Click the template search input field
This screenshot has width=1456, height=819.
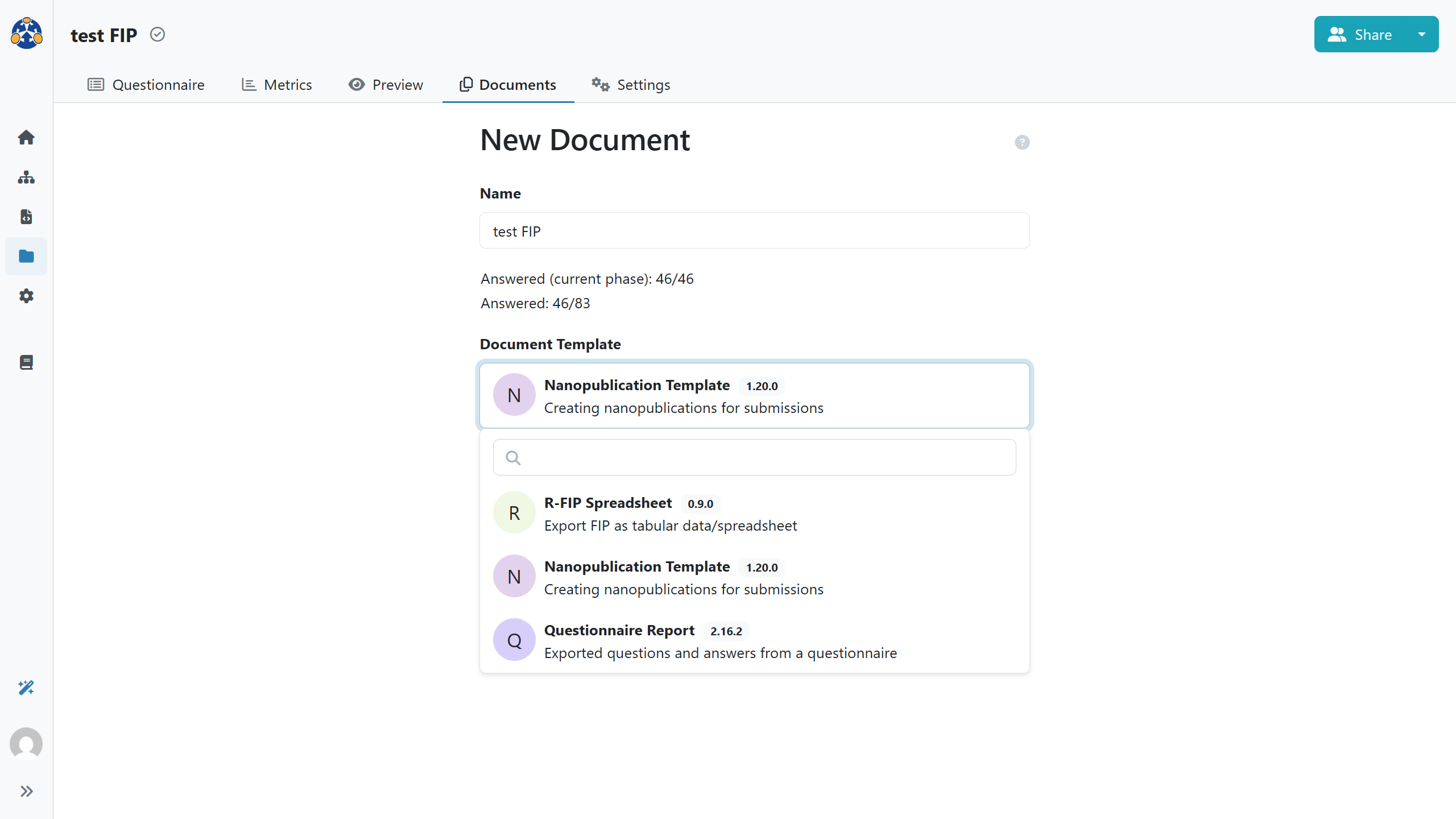[755, 457]
